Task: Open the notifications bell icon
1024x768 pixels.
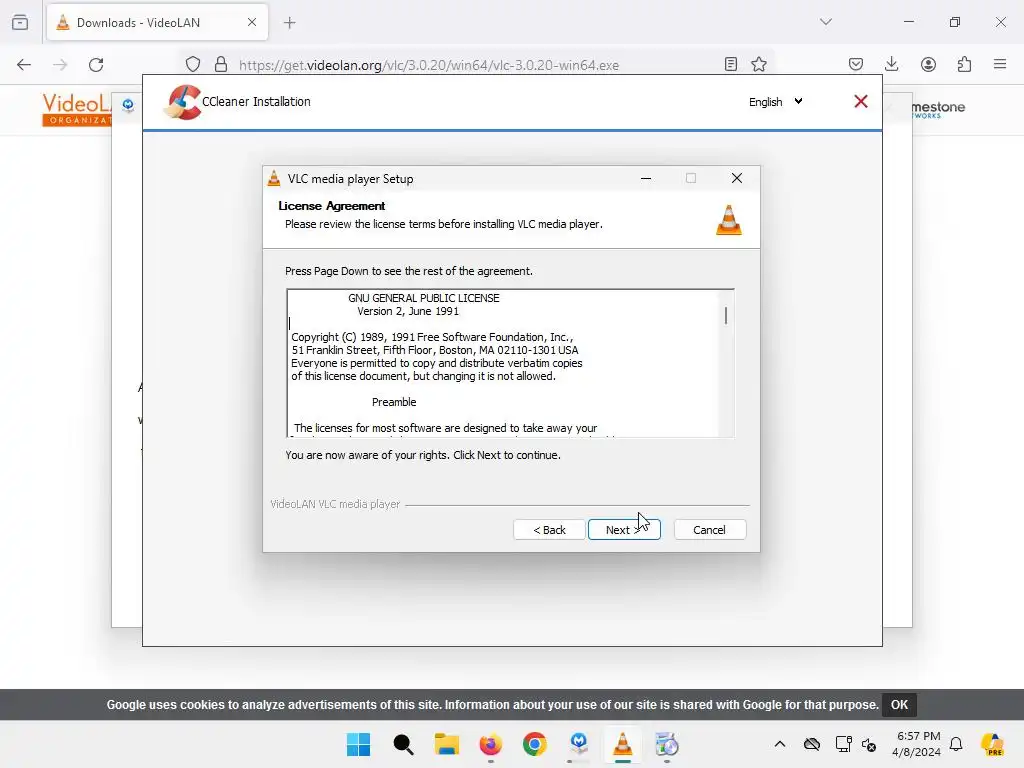Action: (956, 744)
